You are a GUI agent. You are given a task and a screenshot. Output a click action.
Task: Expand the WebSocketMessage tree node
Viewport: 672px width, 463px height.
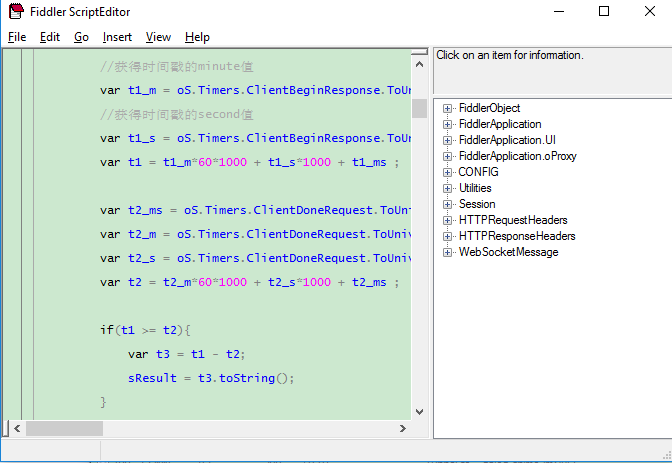447,253
